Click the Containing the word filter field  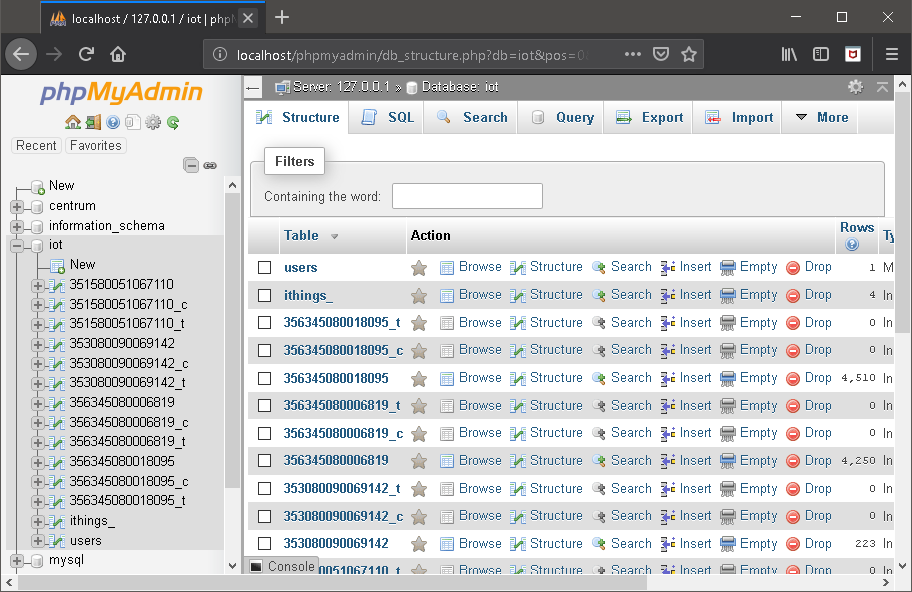click(467, 196)
